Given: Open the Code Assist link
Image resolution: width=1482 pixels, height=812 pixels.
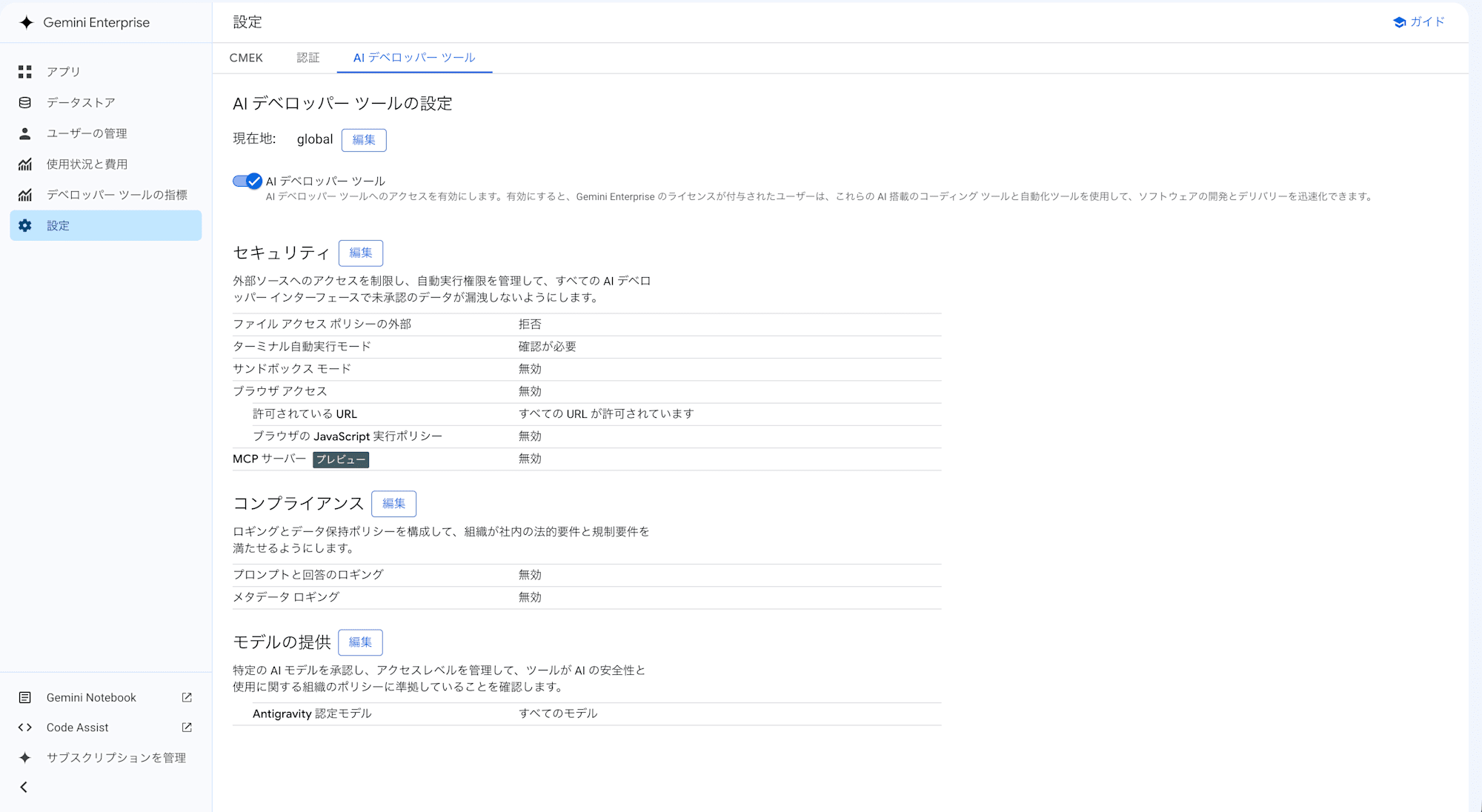Looking at the screenshot, I should click(x=106, y=728).
